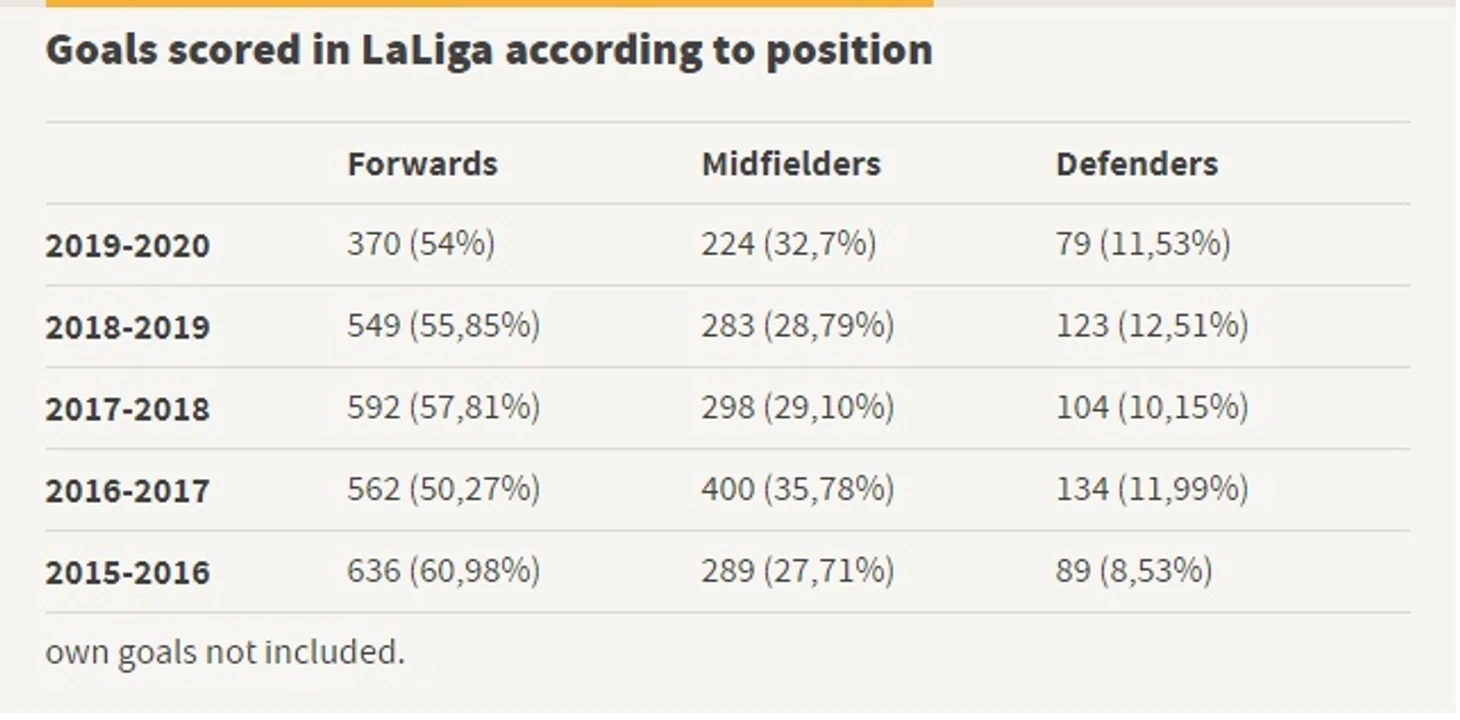Image resolution: width=1460 pixels, height=720 pixels.
Task: Click the 134 (11,99%) defenders cell
Action: (1152, 490)
